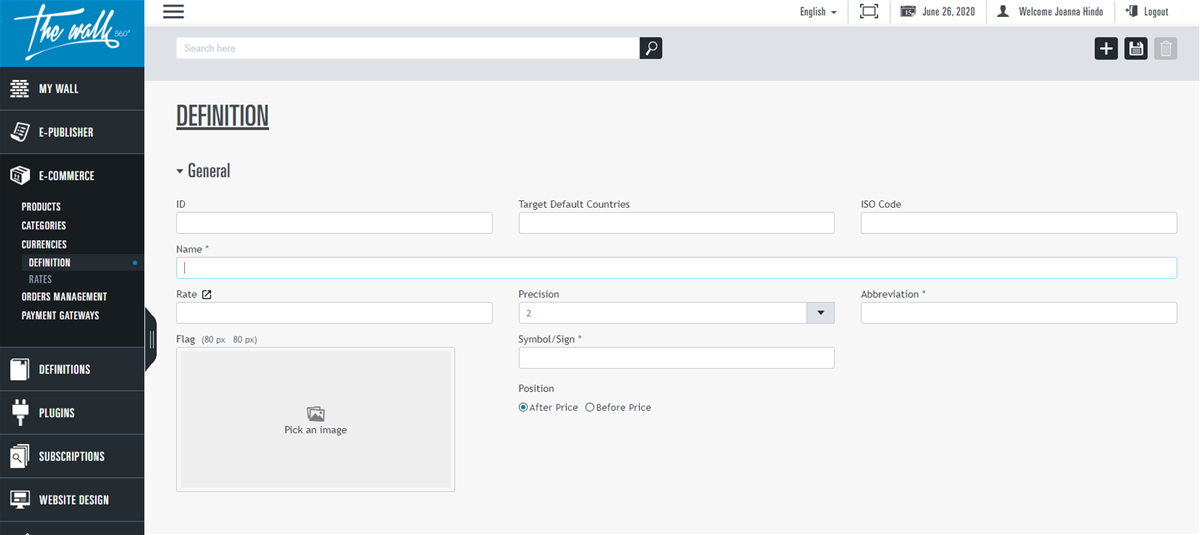Click the logout door icon
The height and width of the screenshot is (535, 1200).
[x=1131, y=11]
